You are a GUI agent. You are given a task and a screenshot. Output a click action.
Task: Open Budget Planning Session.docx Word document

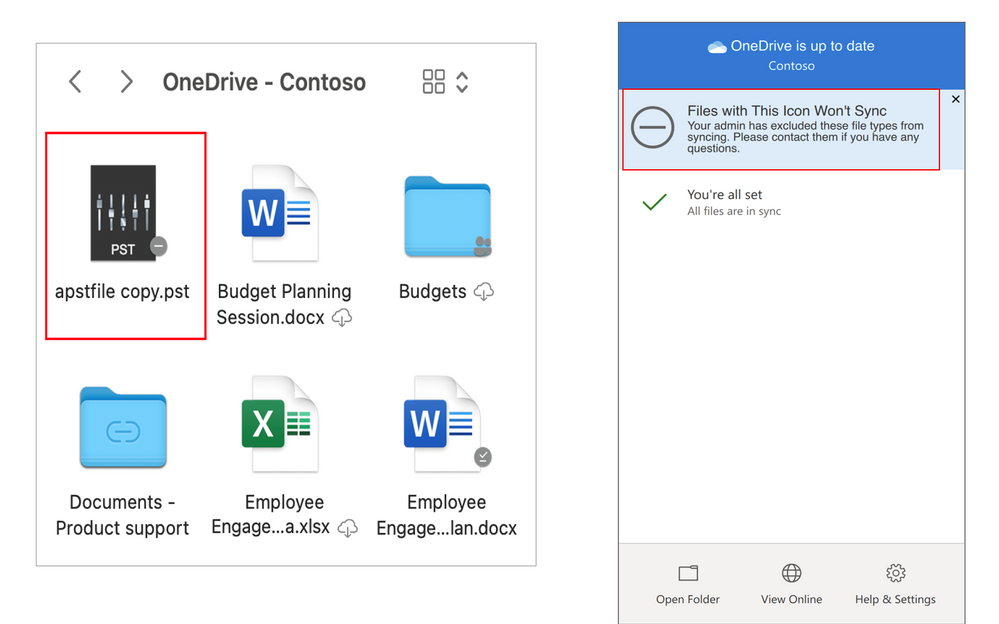(x=279, y=214)
